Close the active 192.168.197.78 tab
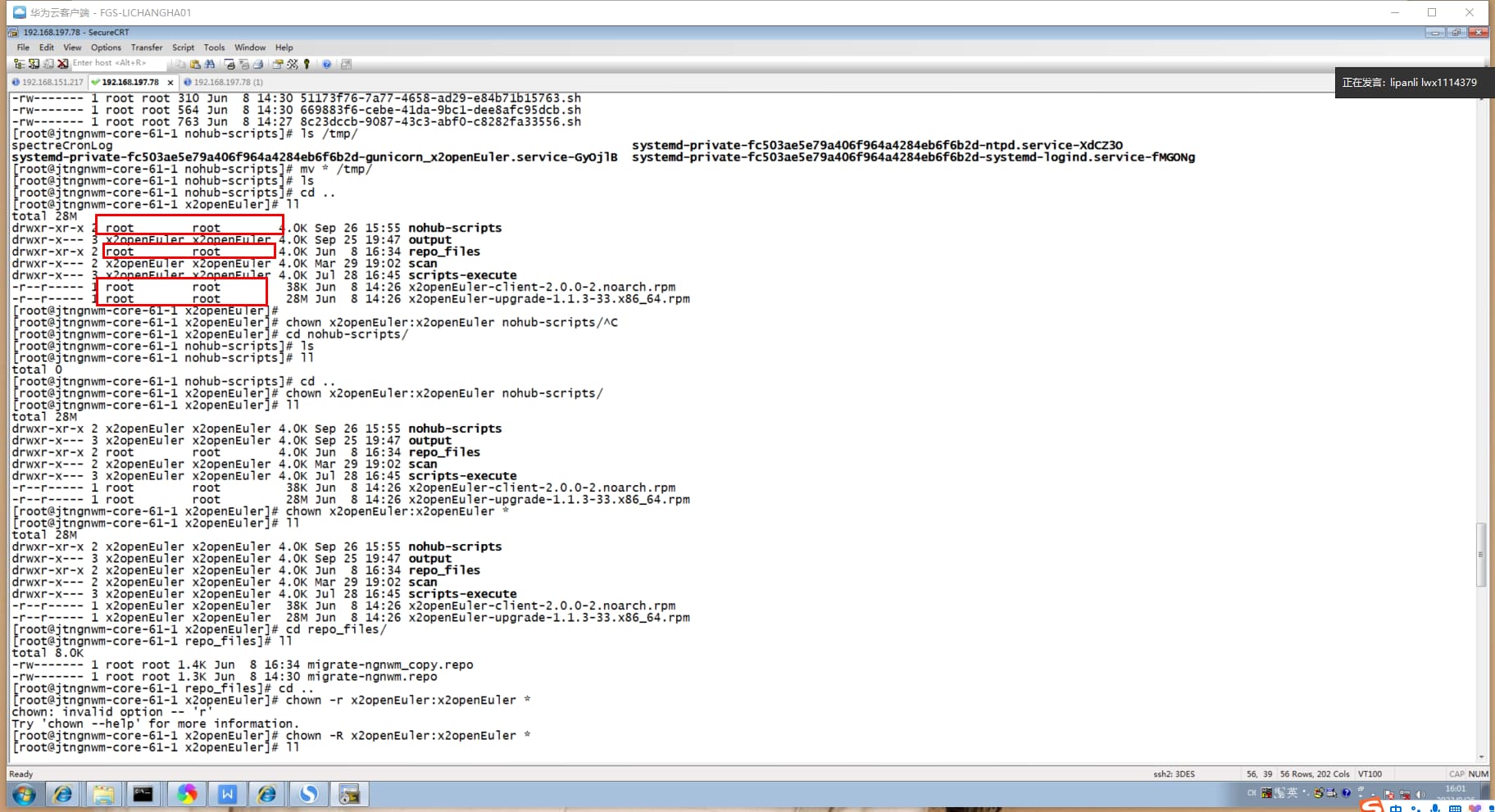This screenshot has width=1495, height=812. pyautogui.click(x=170, y=82)
